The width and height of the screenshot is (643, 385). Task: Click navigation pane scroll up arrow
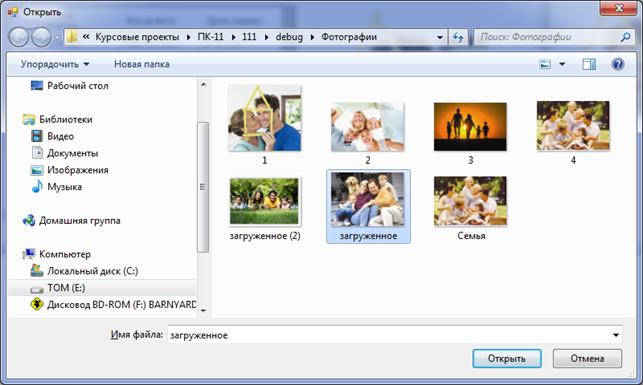203,84
